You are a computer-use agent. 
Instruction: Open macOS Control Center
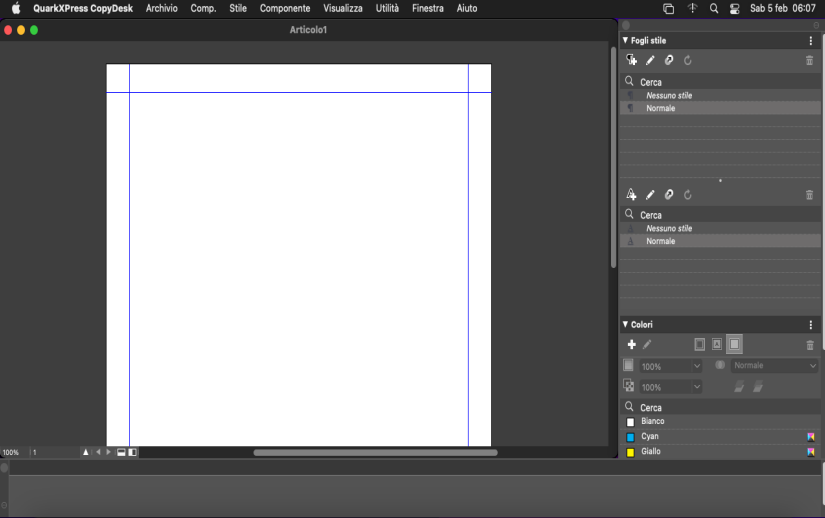pos(735,8)
